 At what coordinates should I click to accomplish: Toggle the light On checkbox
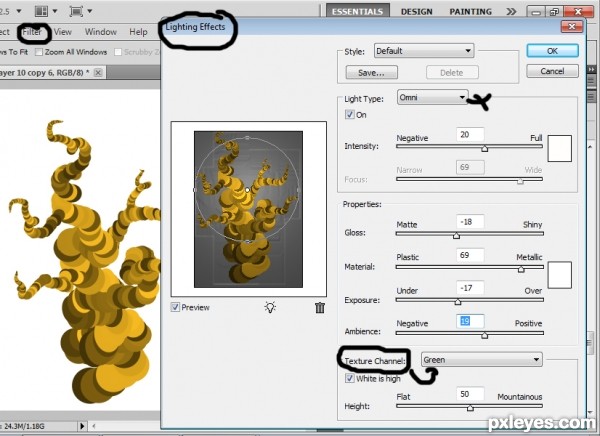coord(349,114)
